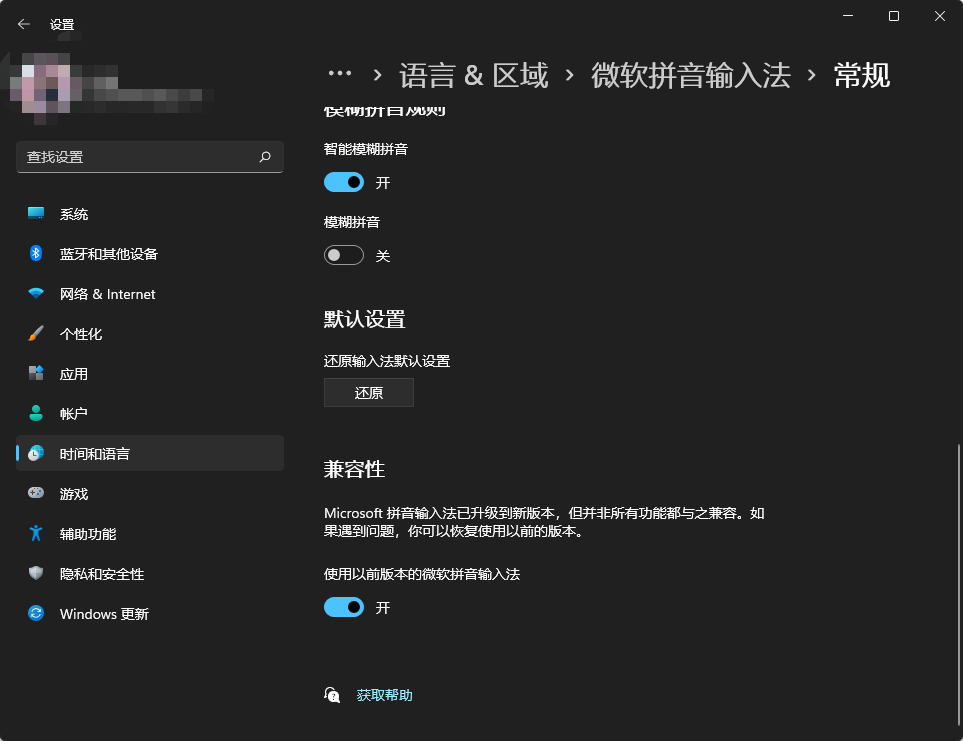The height and width of the screenshot is (741, 963).
Task: Go to 微软拼音输入法 breadcrumb
Action: (x=691, y=76)
